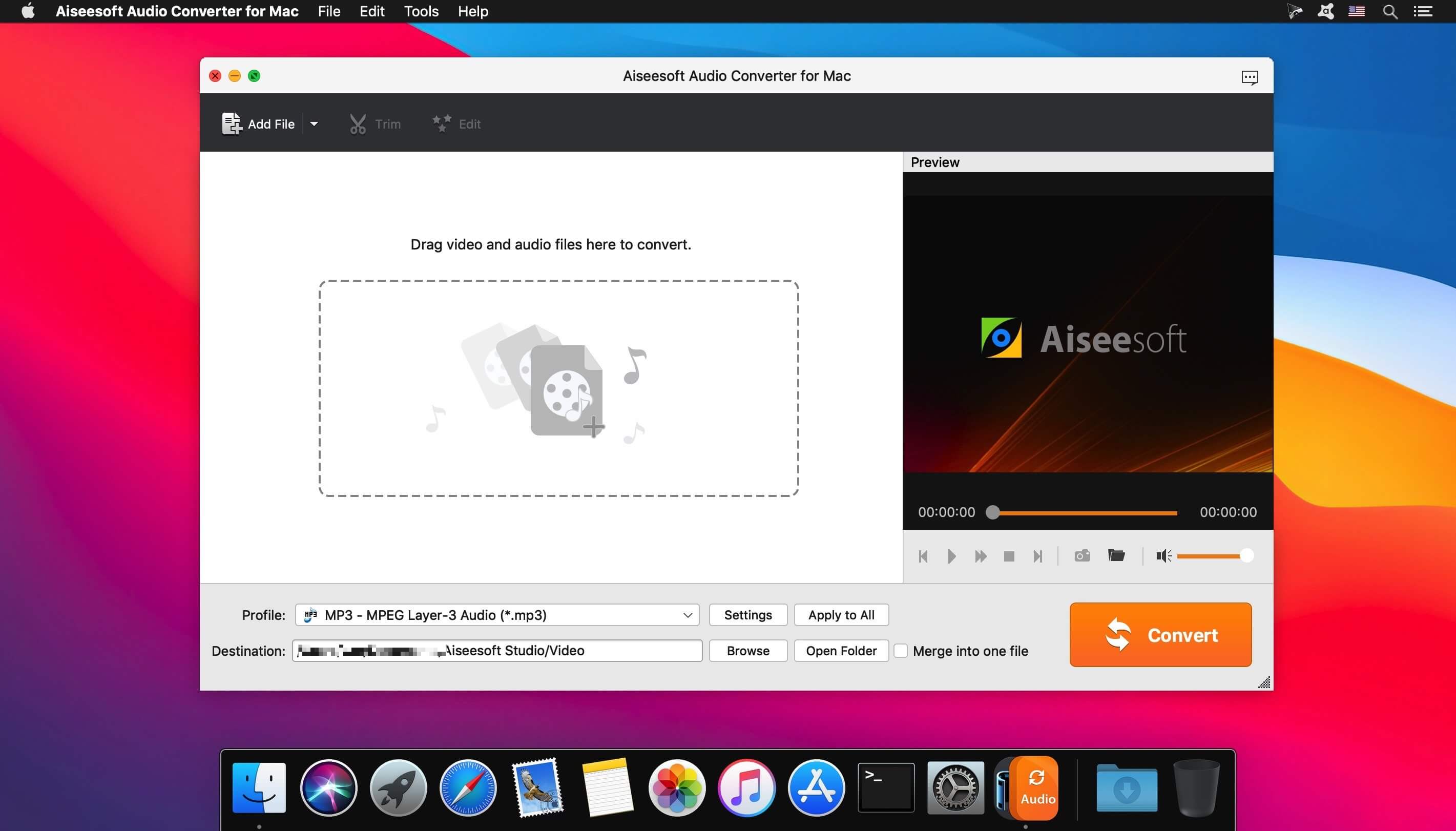Open the snapshot folder icon in preview controls

[1116, 555]
